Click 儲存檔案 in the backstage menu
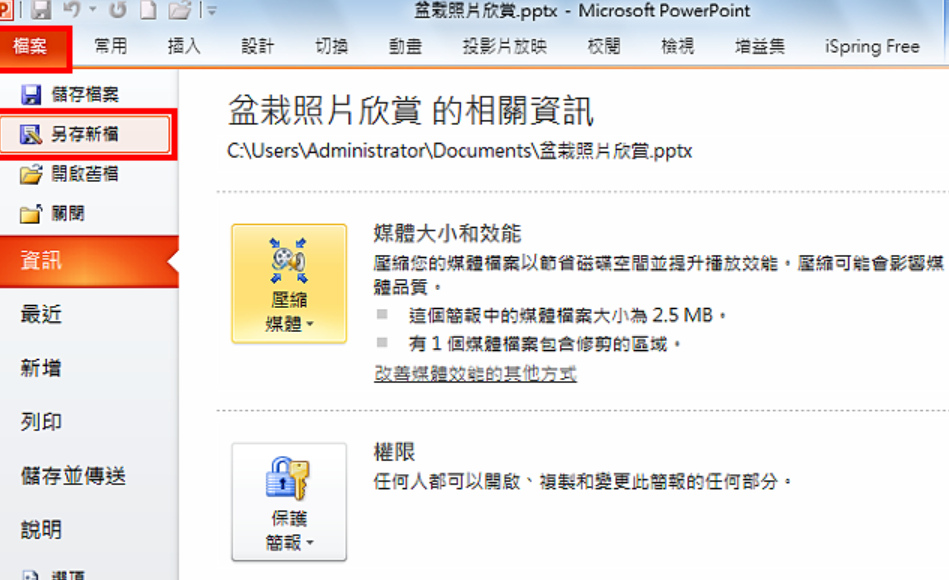 click(x=85, y=94)
